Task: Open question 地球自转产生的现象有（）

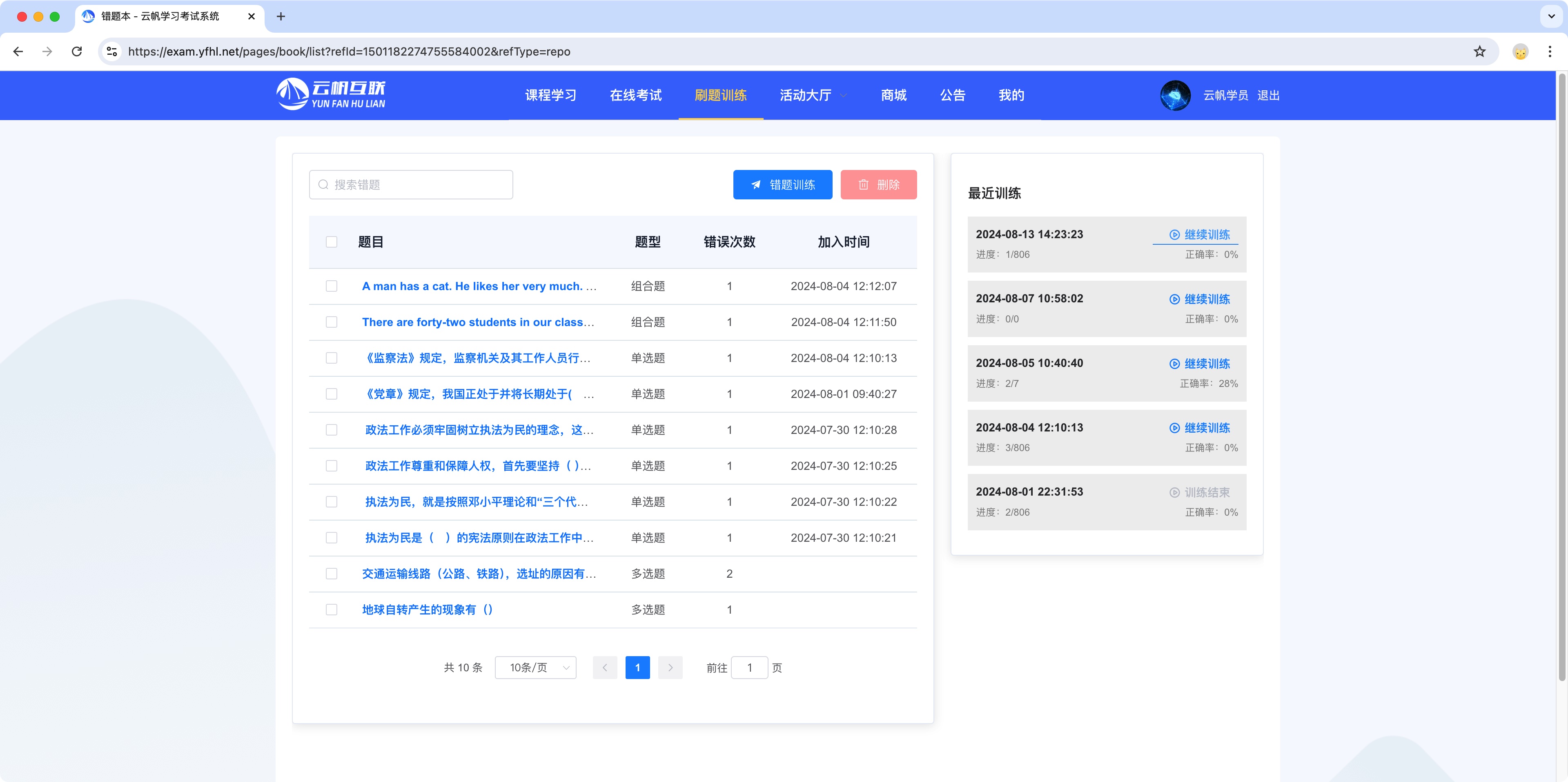Action: [x=427, y=610]
